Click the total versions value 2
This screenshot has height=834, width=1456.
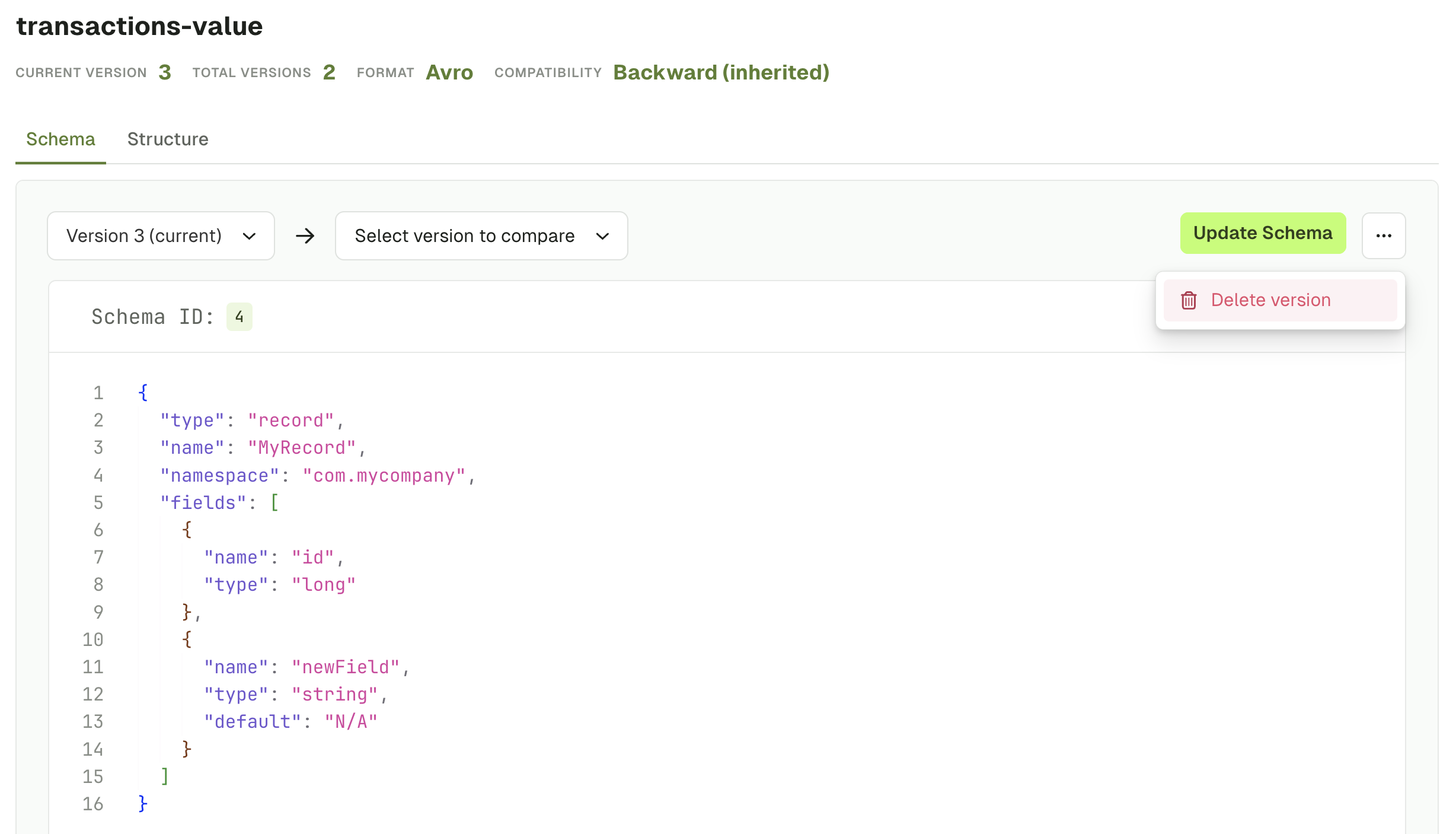coord(329,72)
